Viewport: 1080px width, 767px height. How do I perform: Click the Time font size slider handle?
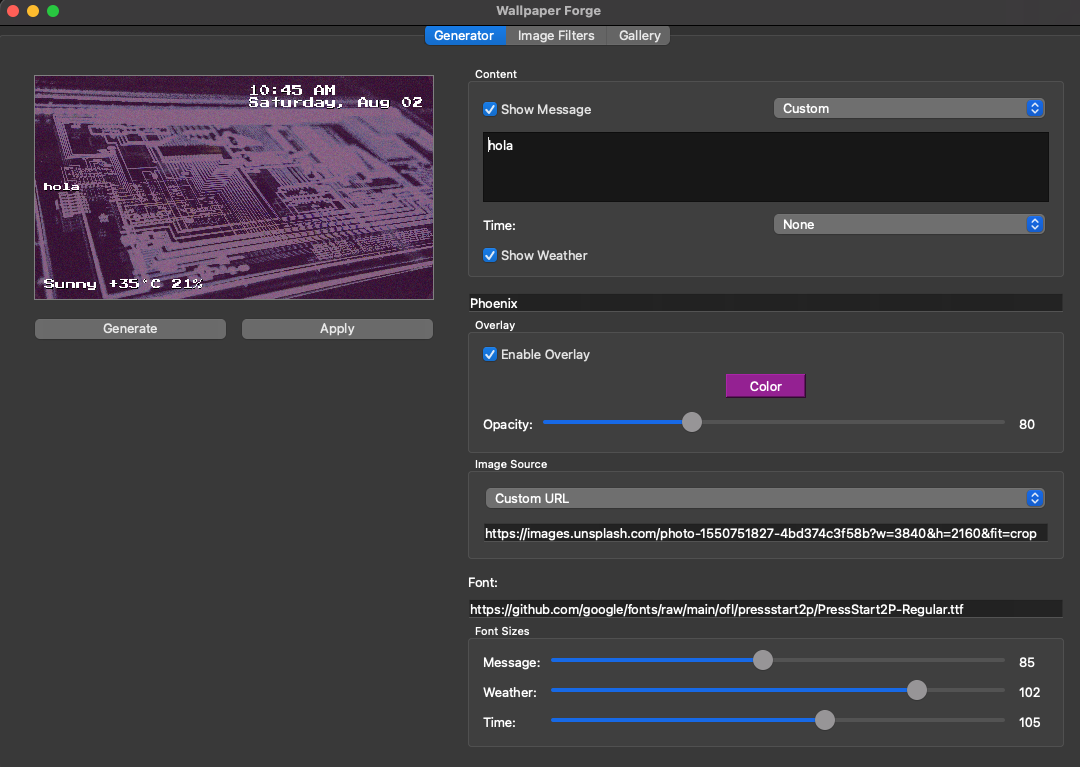(x=824, y=720)
